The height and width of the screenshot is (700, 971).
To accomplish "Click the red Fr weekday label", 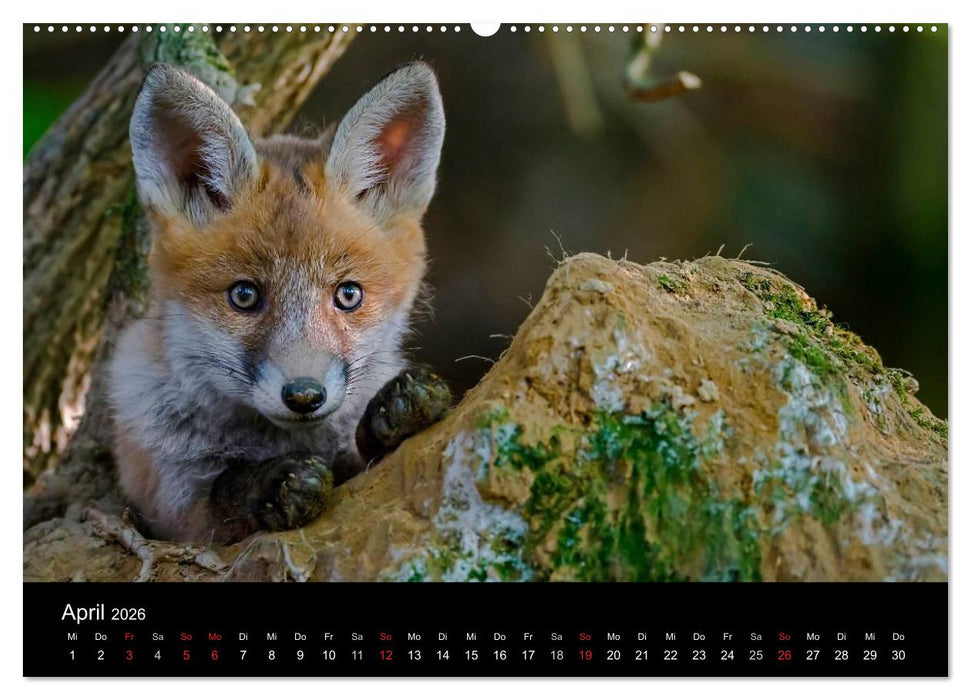I will [x=130, y=634].
